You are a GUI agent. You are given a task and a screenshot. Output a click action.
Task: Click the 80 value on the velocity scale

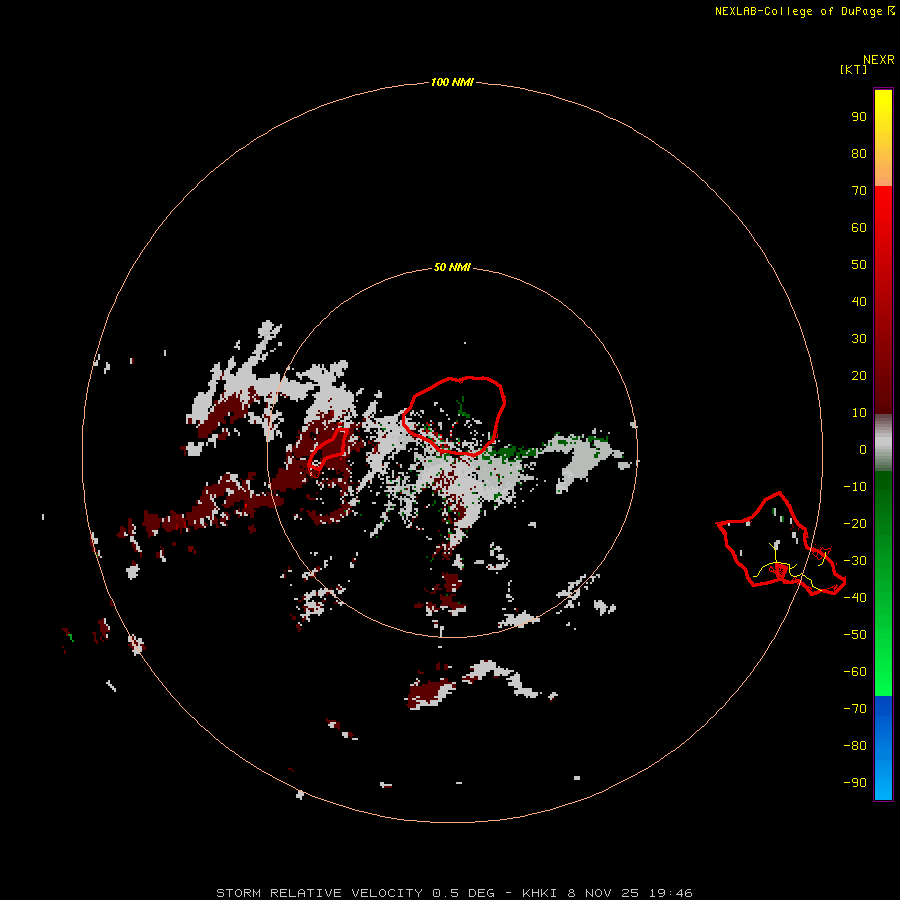[859, 153]
